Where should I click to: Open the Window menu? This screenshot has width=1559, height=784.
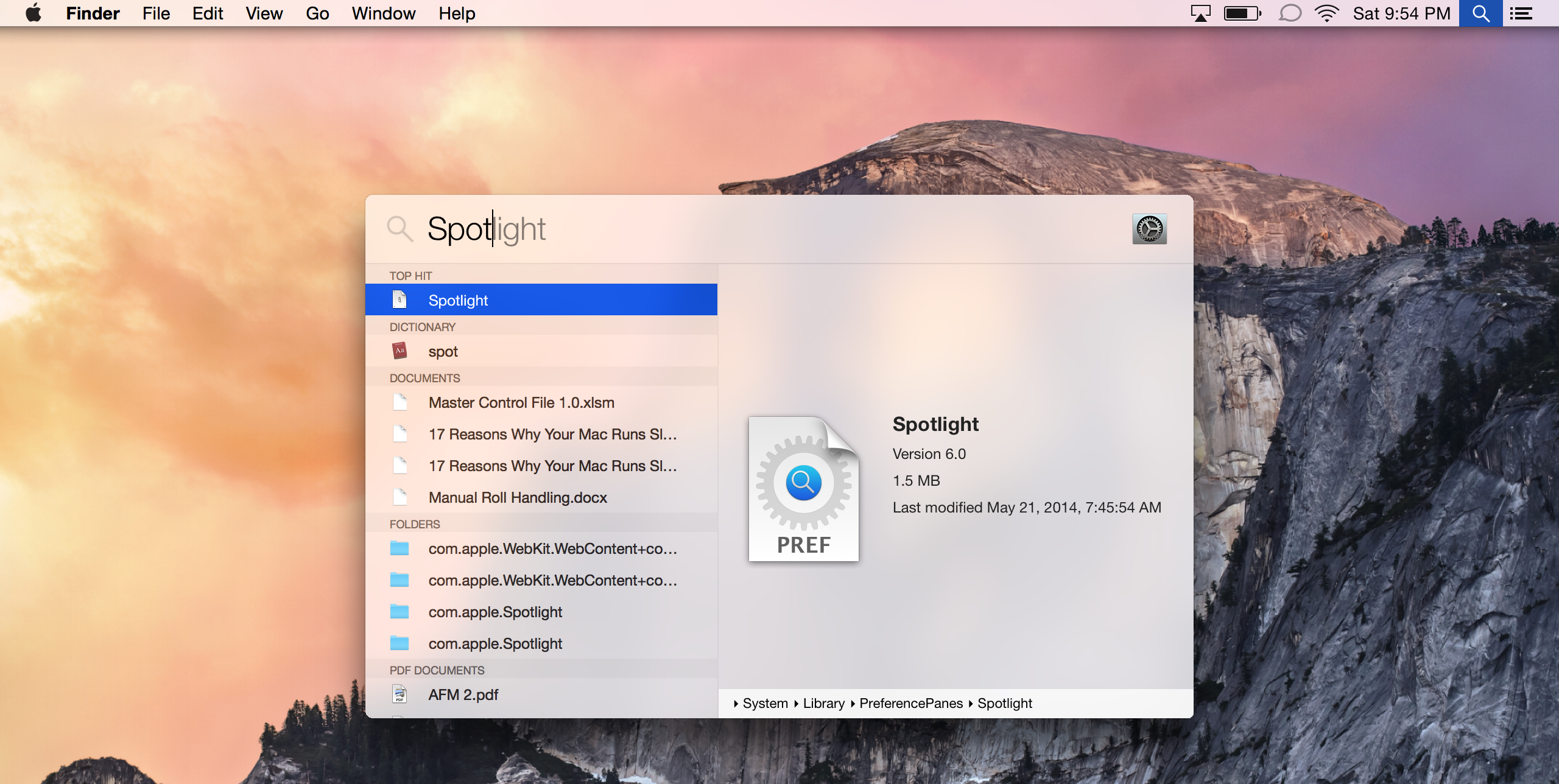383,13
